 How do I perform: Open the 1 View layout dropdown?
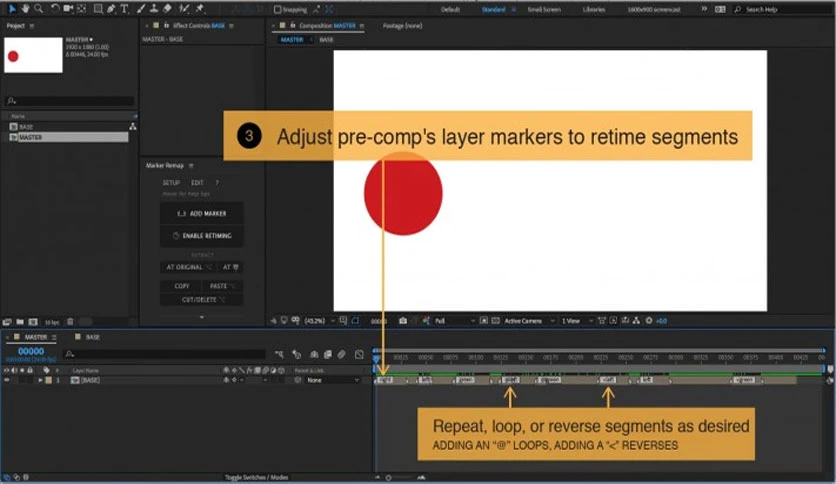click(x=577, y=321)
